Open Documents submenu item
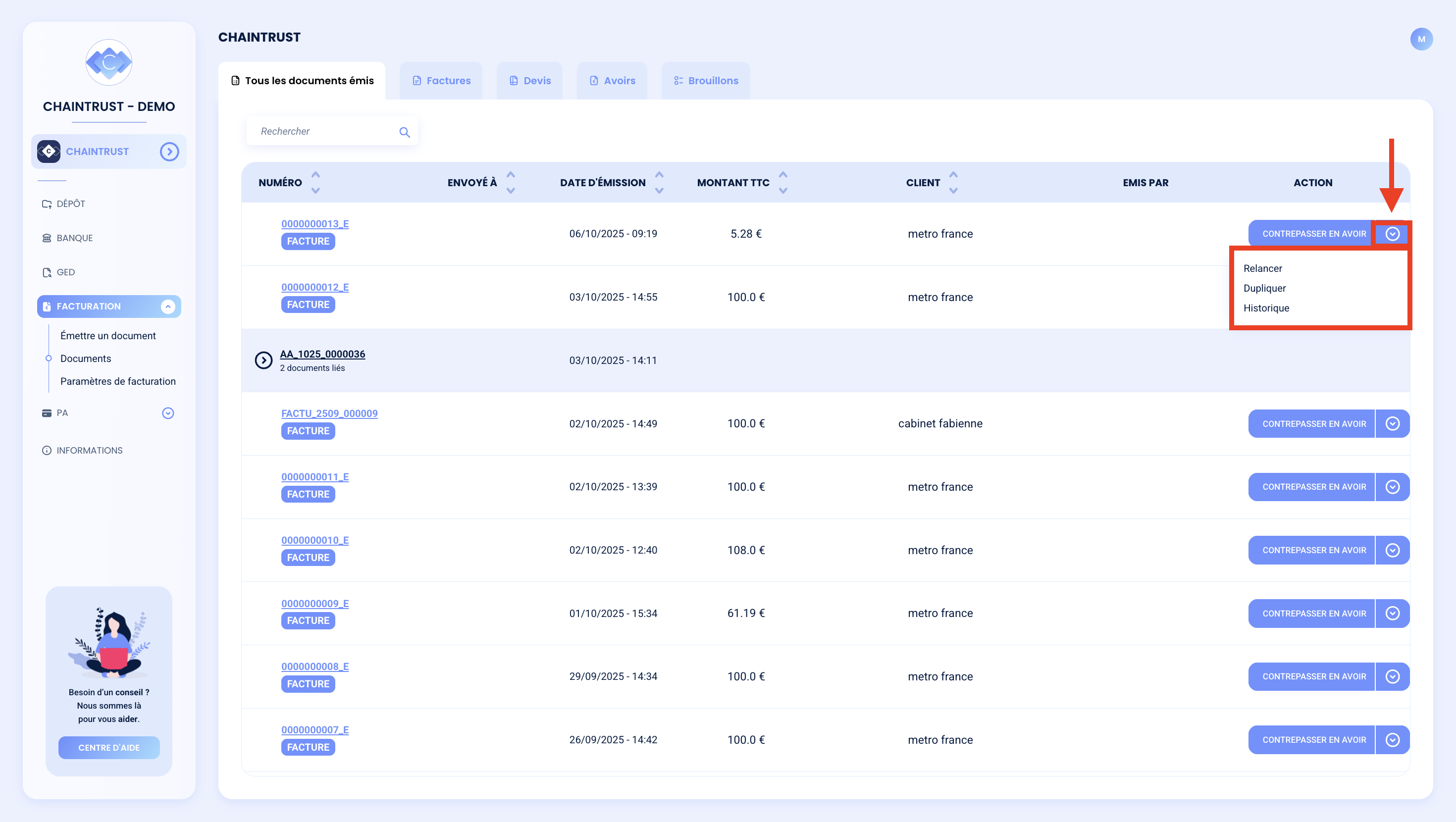The width and height of the screenshot is (1456, 822). pyautogui.click(x=86, y=359)
